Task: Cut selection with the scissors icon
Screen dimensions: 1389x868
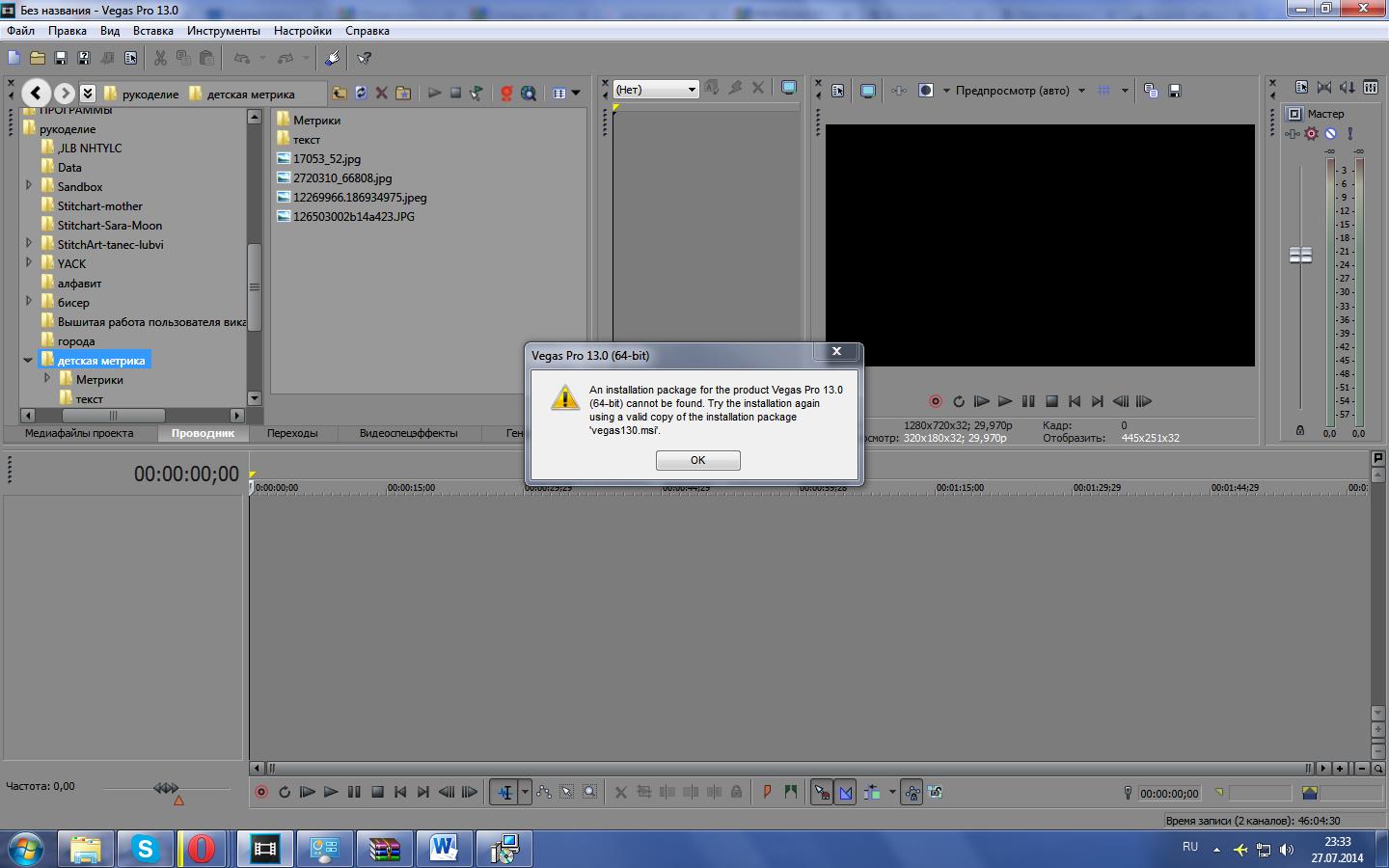Action: 160,58
